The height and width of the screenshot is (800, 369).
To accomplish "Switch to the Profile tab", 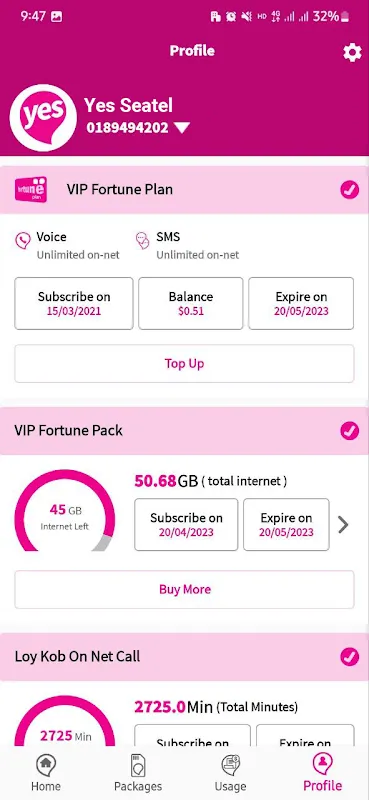I will [x=323, y=772].
